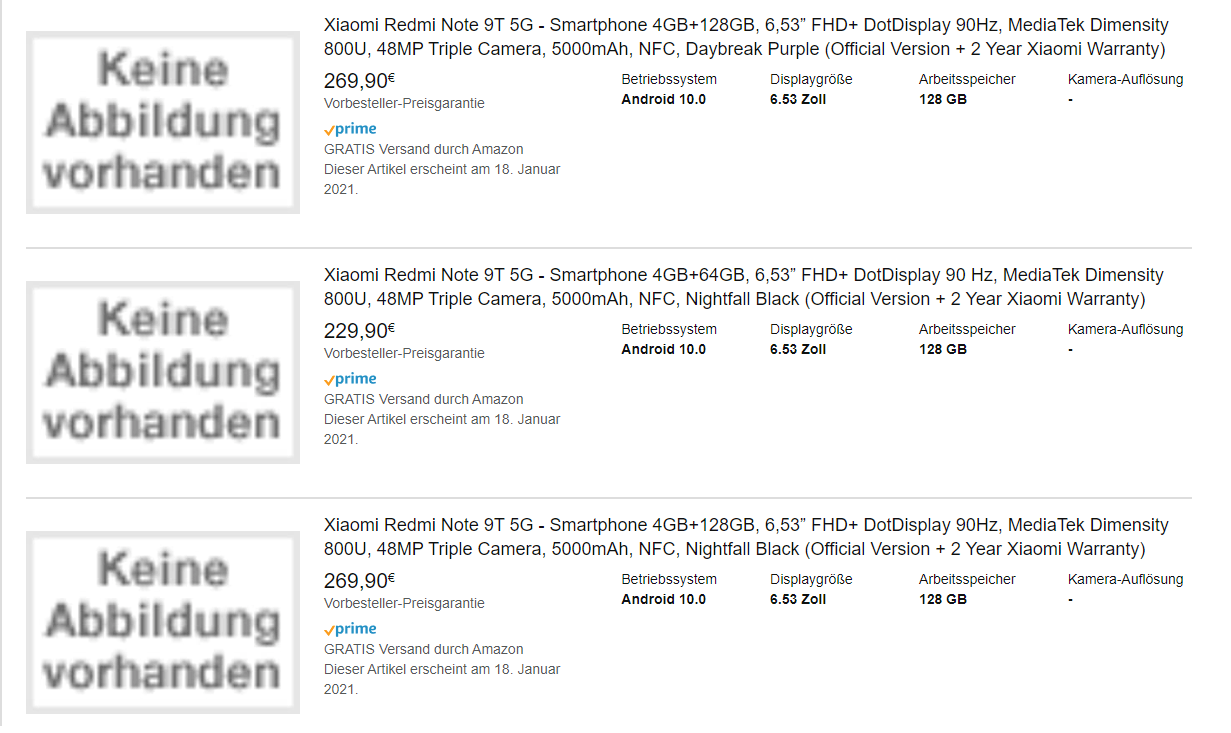This screenshot has height=733, width=1231.
Task: Open Vorbesteller-Preisgarantie under the Daybreak Purple price
Action: point(404,103)
